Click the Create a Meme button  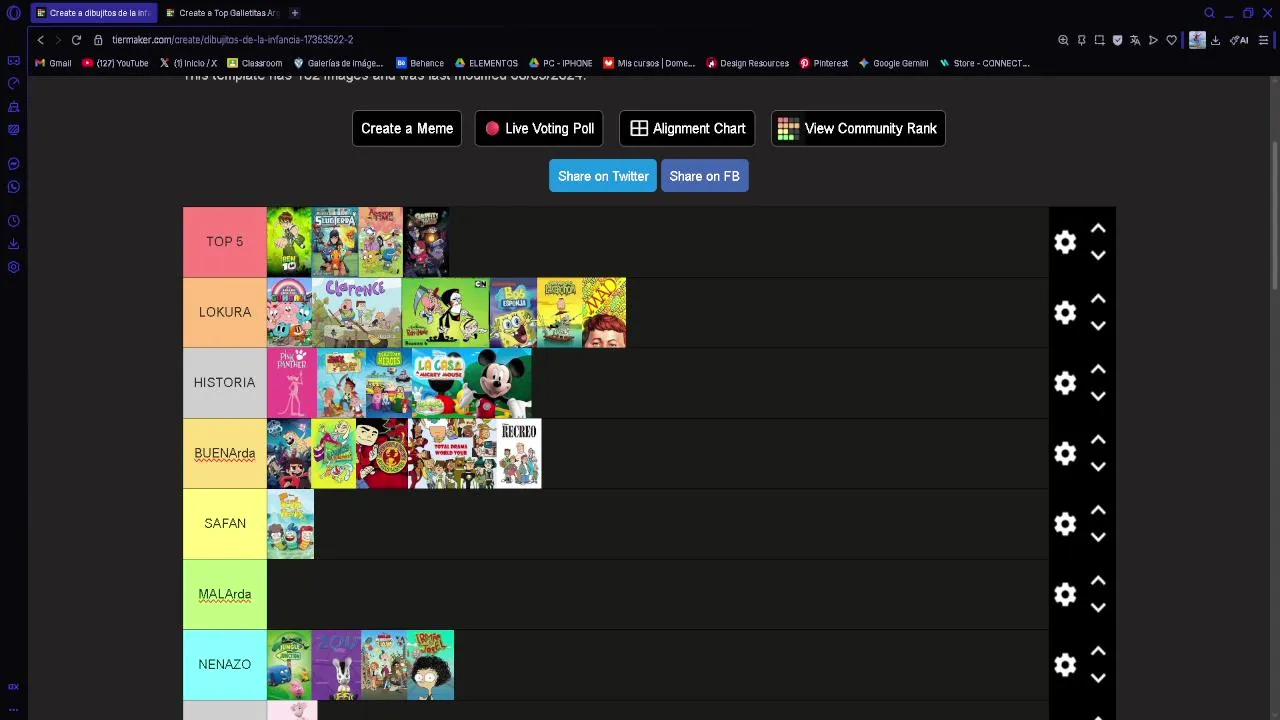point(407,128)
